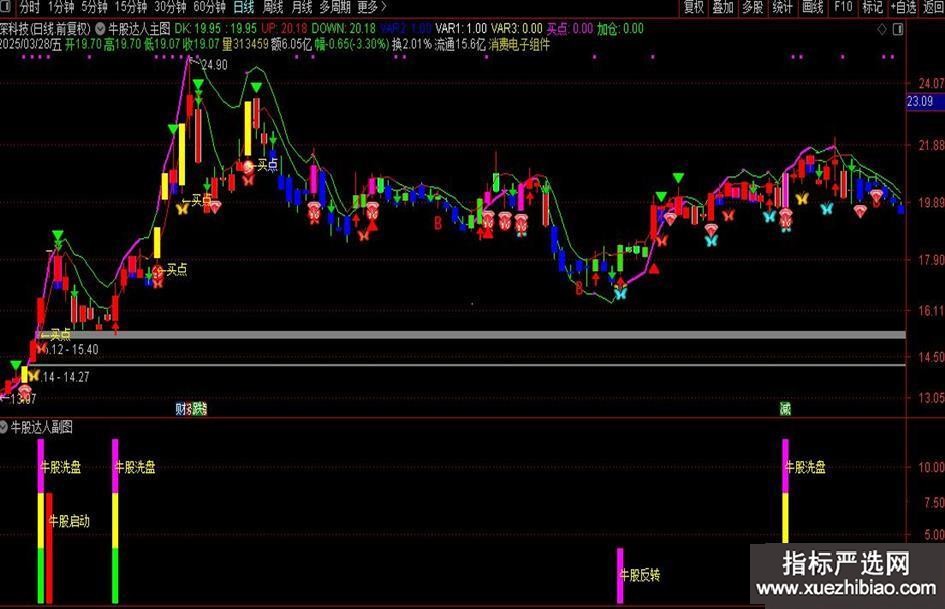945x609 pixels.
Task: Click the 24.90 high price label
Action: [214, 65]
